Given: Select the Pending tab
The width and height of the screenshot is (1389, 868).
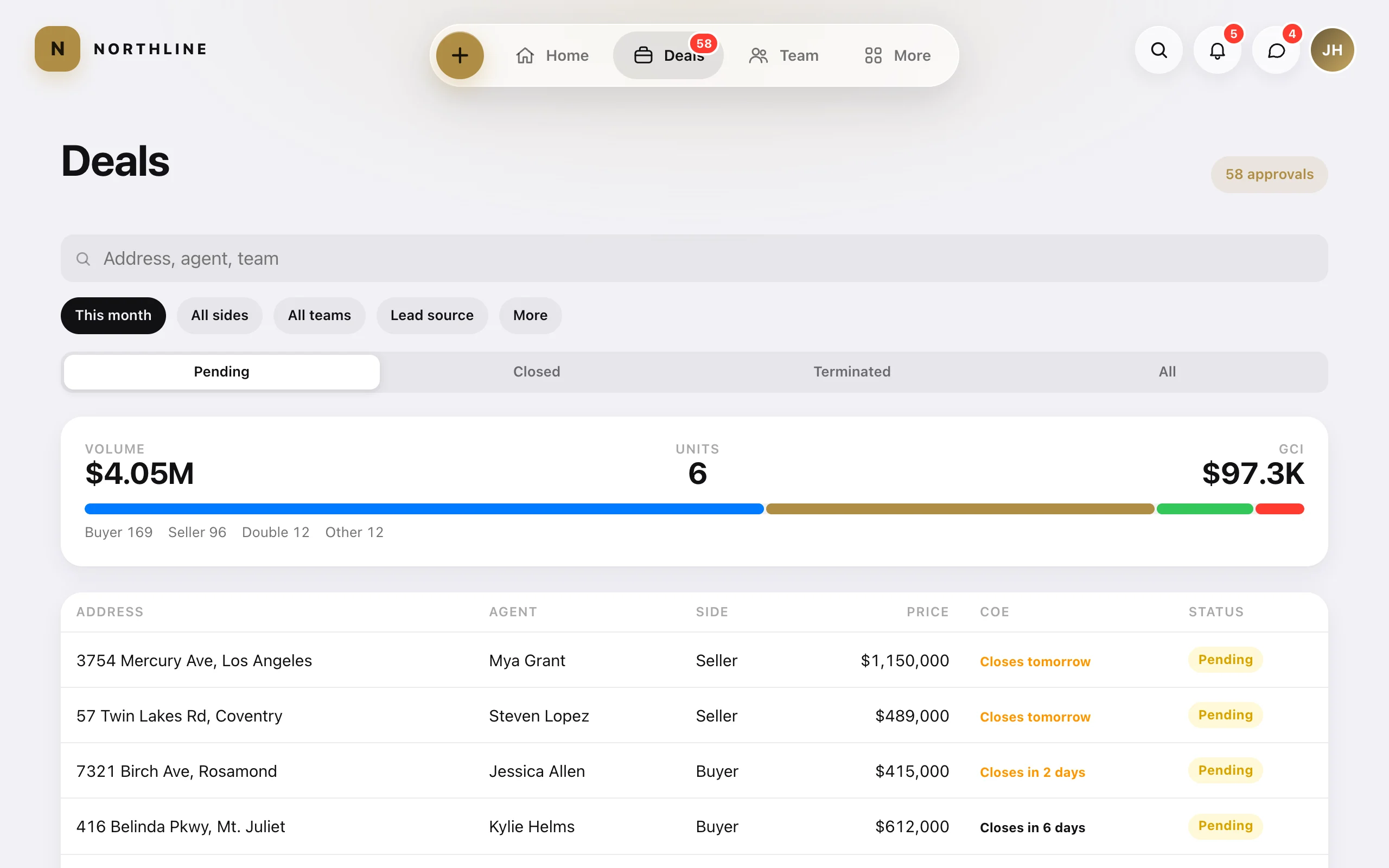Looking at the screenshot, I should click(221, 372).
